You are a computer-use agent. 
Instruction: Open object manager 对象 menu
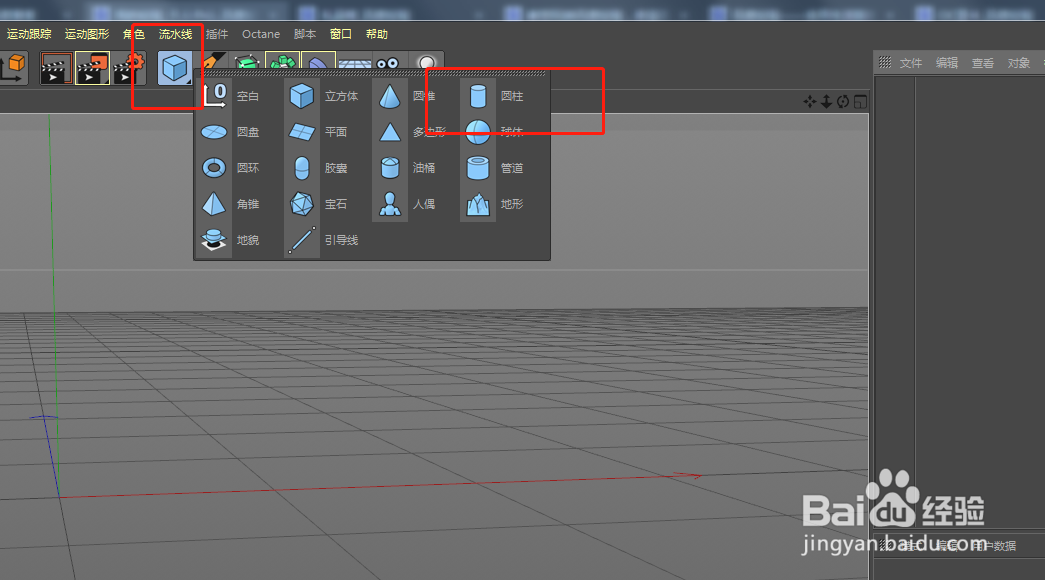pos(1018,63)
